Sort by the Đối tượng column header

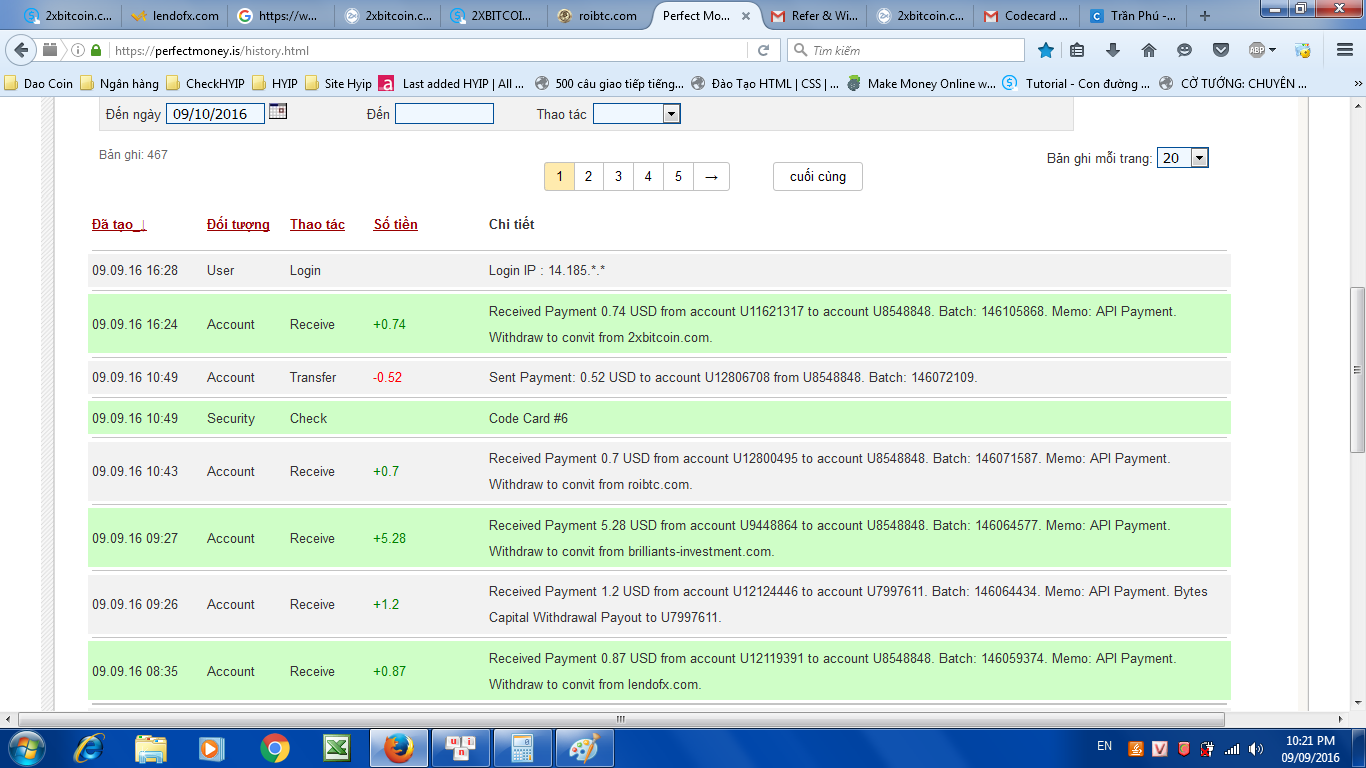(238, 224)
